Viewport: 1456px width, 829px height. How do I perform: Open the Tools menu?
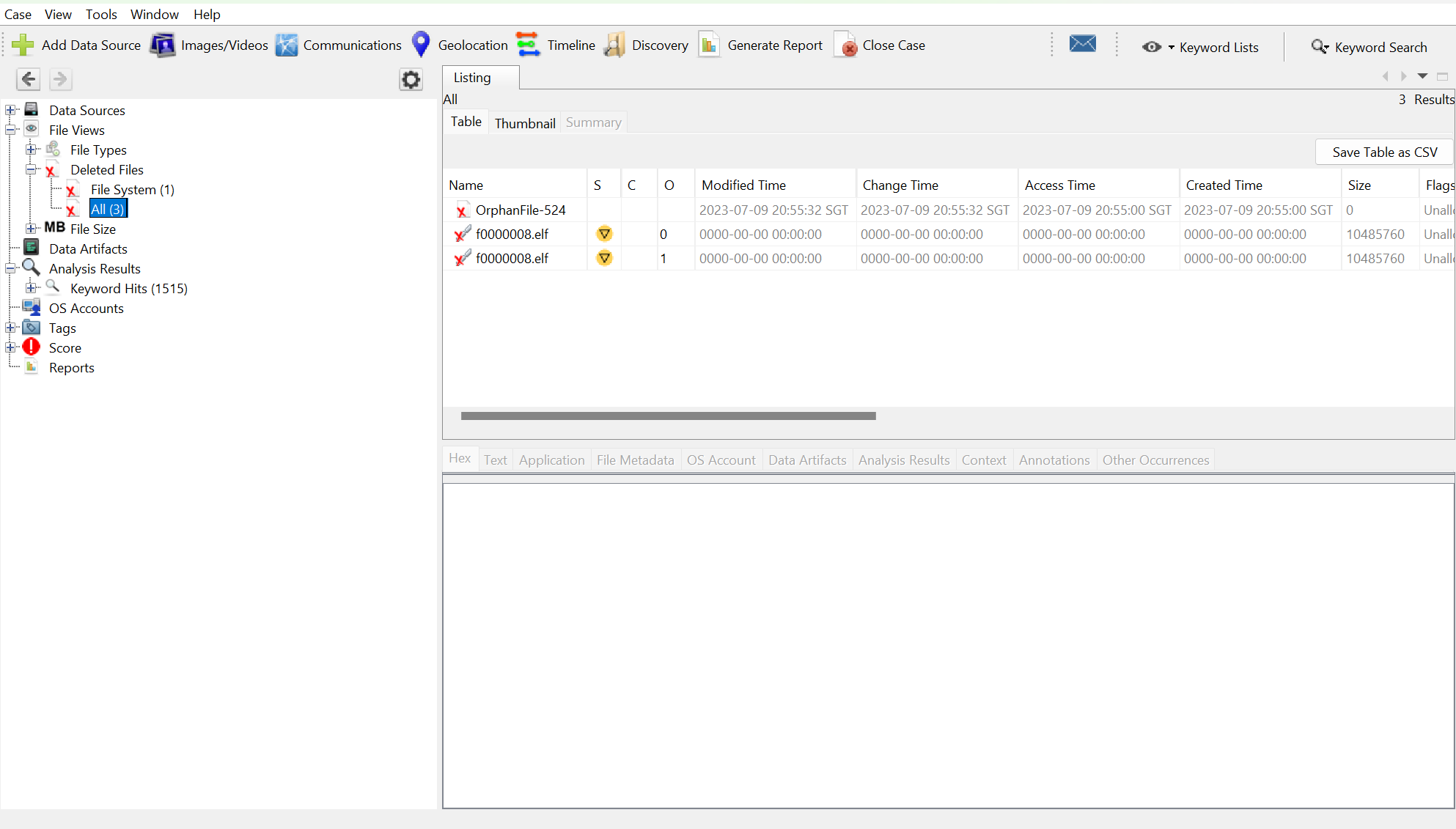[100, 14]
